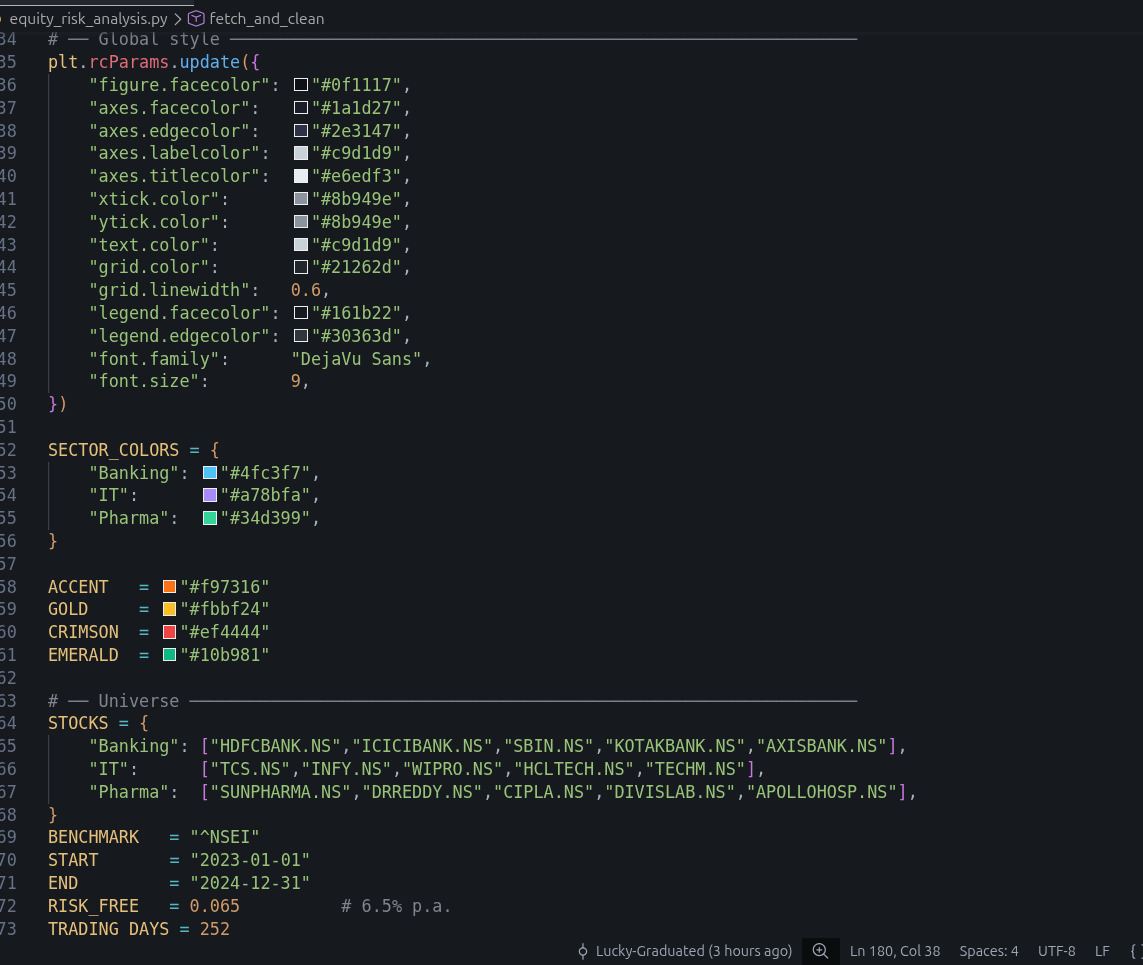Click "ICICIBANK.NS" ticker string
1143x965 pixels.
pos(422,746)
